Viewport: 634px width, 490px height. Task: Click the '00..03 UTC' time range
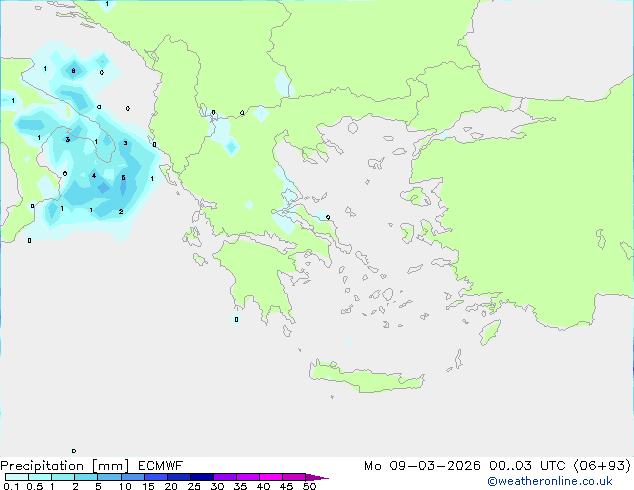tap(526, 466)
